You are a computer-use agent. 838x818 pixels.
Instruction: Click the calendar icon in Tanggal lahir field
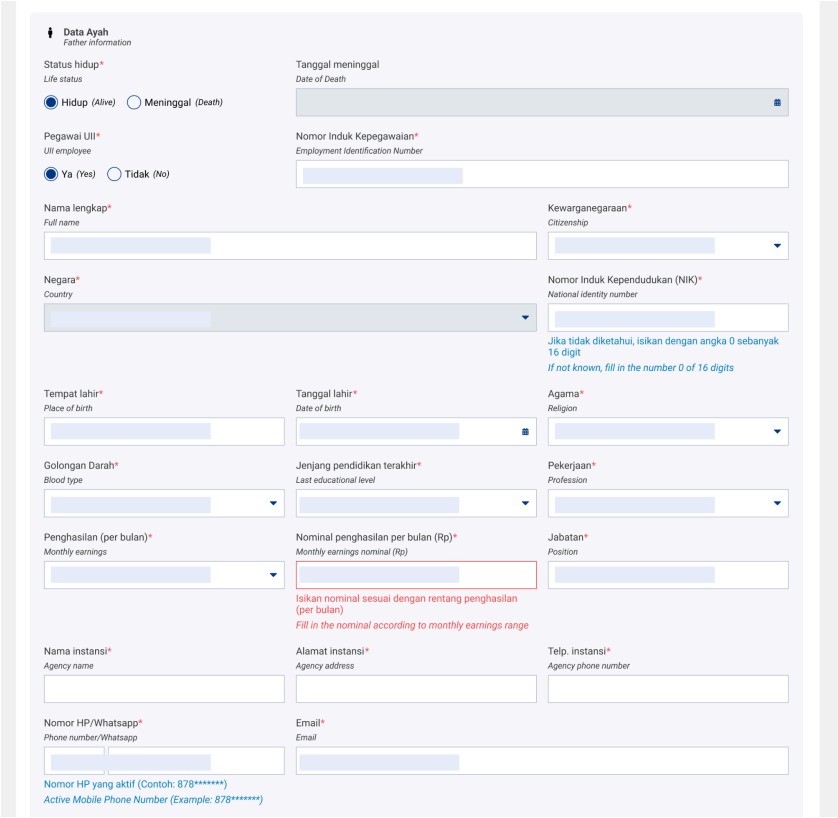[x=525, y=431]
